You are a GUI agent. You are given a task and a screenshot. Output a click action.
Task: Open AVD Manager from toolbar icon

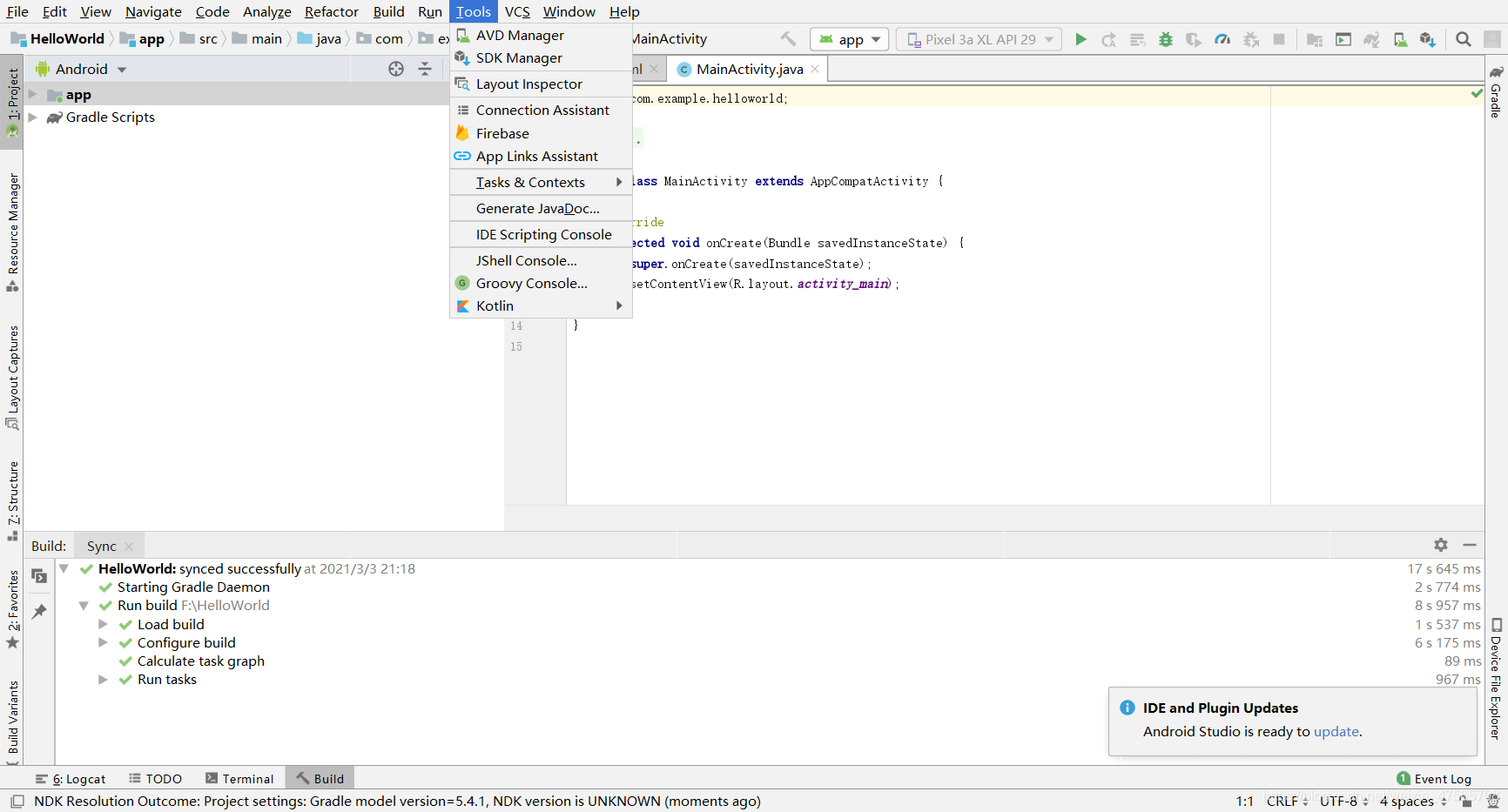click(1400, 39)
